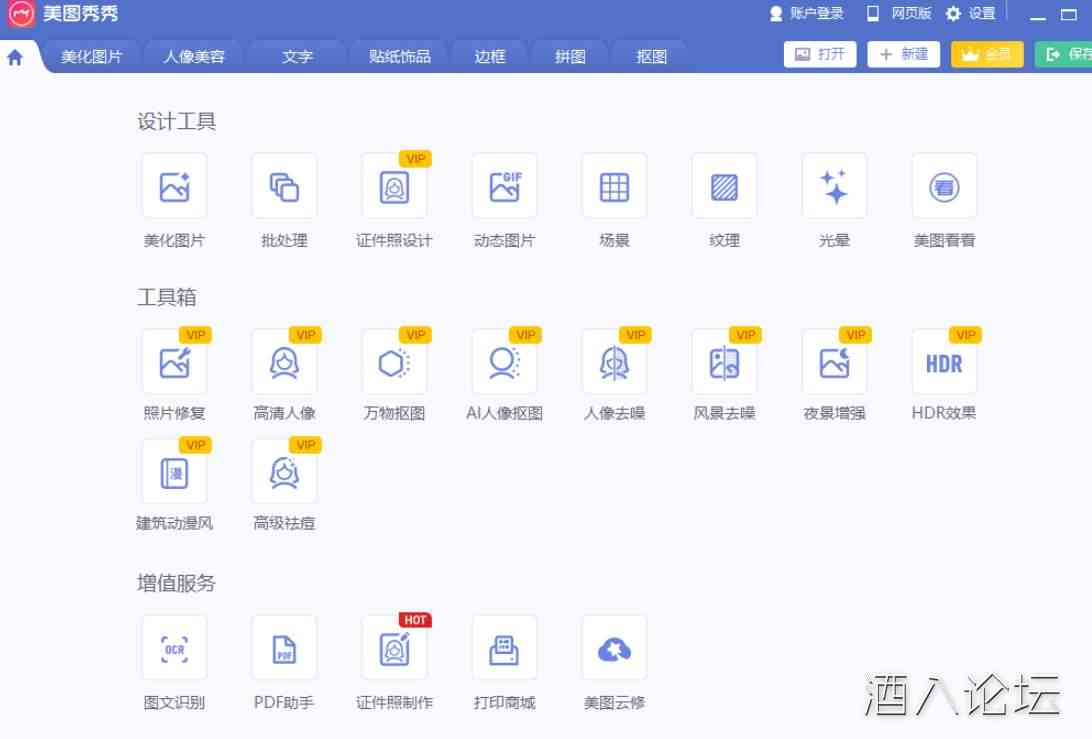The width and height of the screenshot is (1092, 739).
Task: Open 美图云修 cloud retouch
Action: (x=614, y=648)
